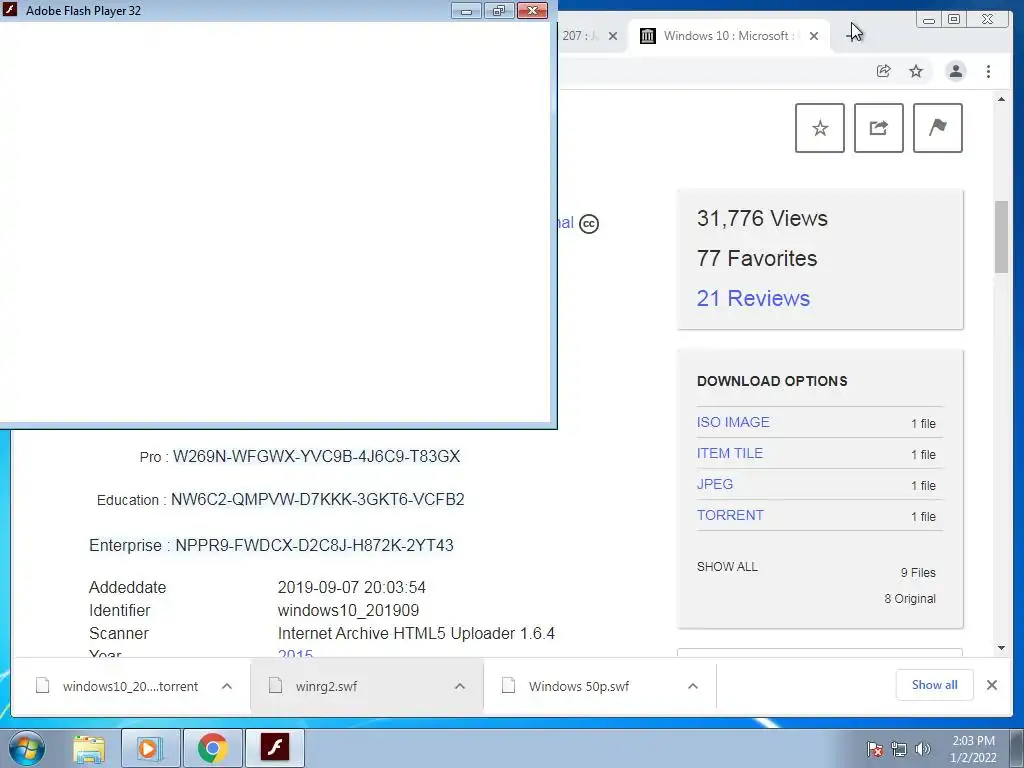Launch Windows Media Player from the taskbar
Viewport: 1024px width, 768px height.
(150, 748)
